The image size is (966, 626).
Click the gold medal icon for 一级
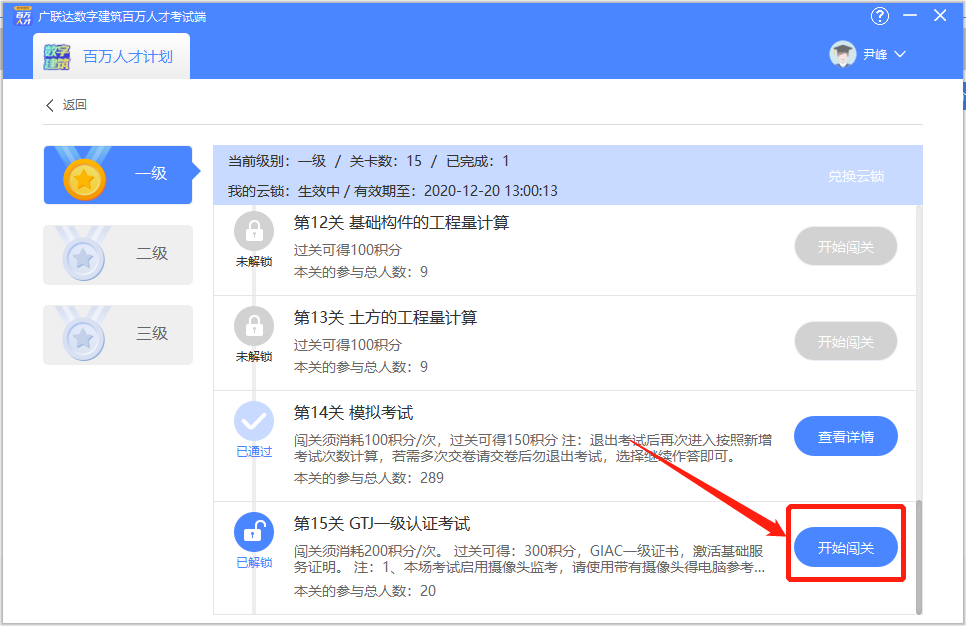84,178
